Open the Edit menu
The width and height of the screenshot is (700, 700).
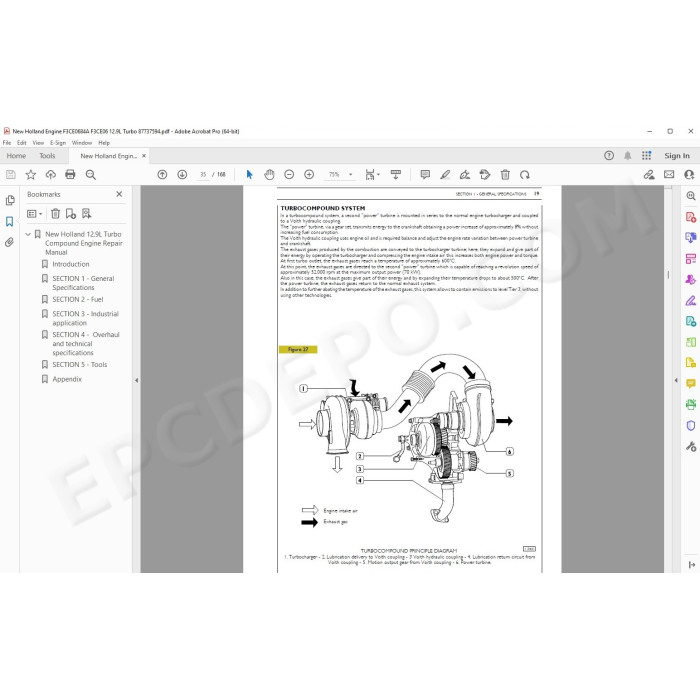pyautogui.click(x=21, y=143)
